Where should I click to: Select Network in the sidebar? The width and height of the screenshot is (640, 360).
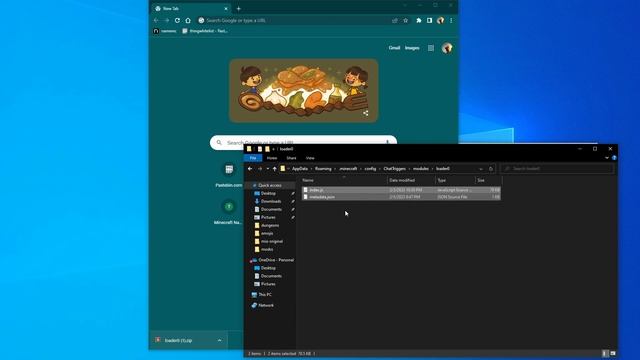(266, 305)
